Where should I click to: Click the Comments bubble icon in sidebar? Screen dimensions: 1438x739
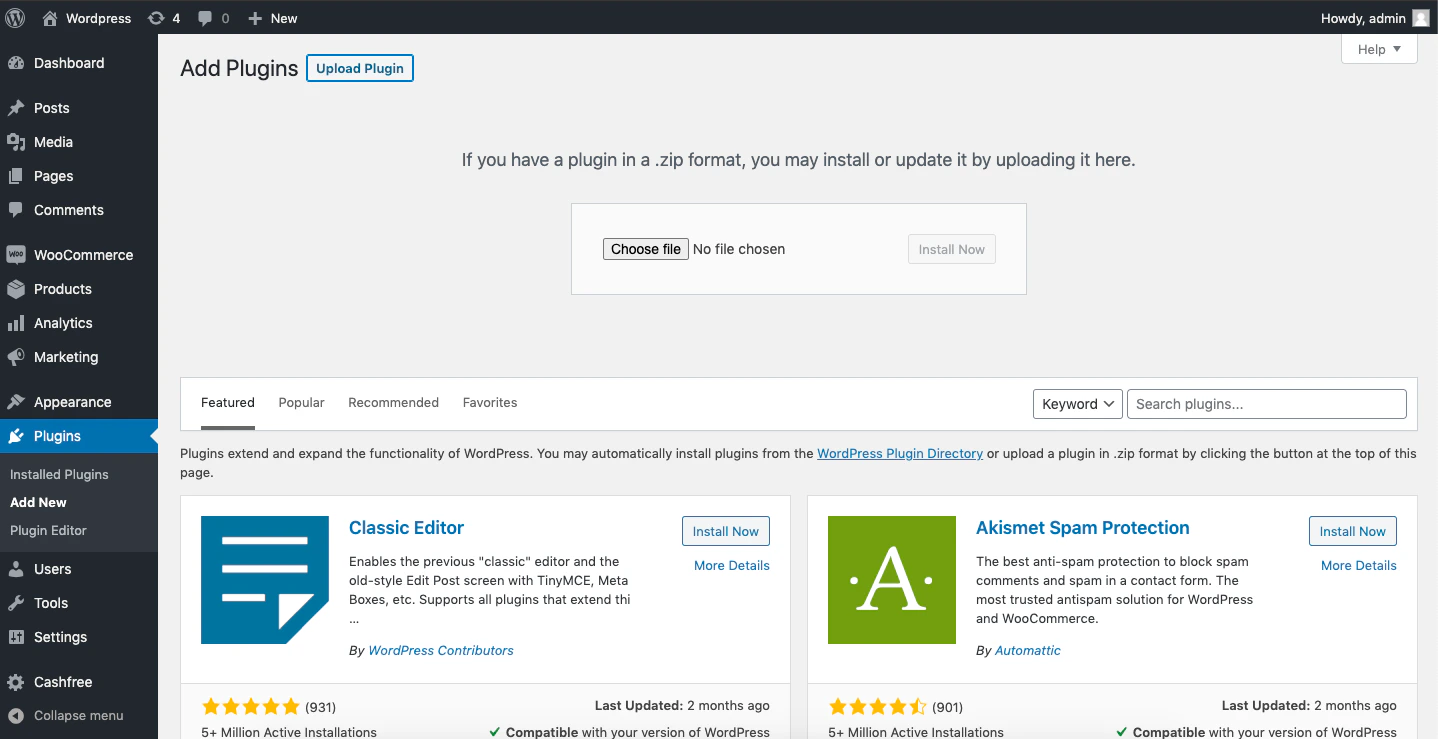click(x=15, y=210)
